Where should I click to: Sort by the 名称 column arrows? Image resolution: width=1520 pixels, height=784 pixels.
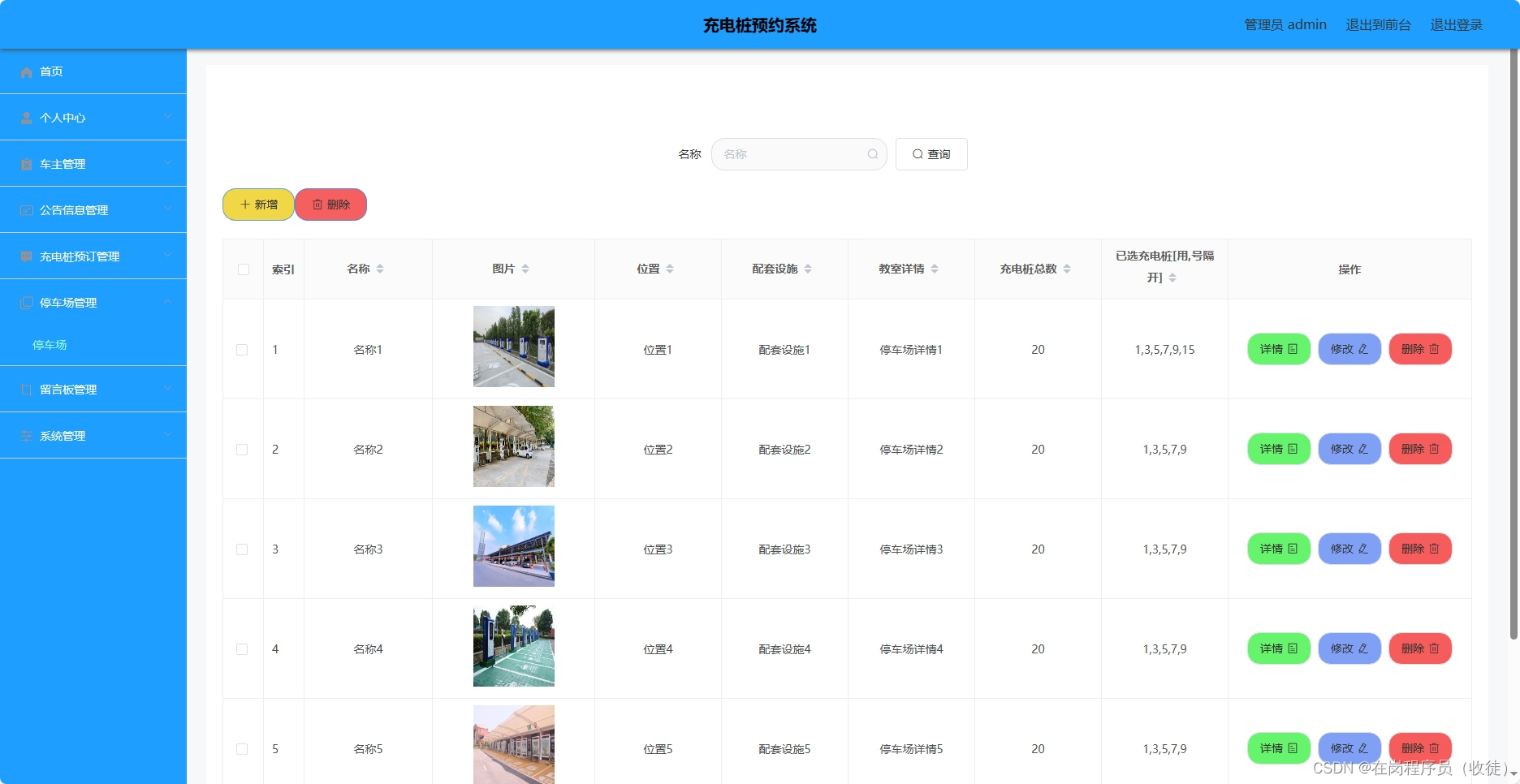[x=380, y=269]
